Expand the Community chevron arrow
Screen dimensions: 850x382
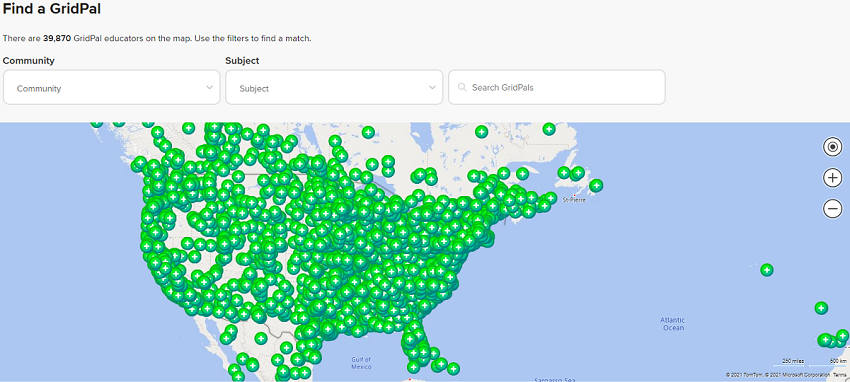tap(210, 87)
